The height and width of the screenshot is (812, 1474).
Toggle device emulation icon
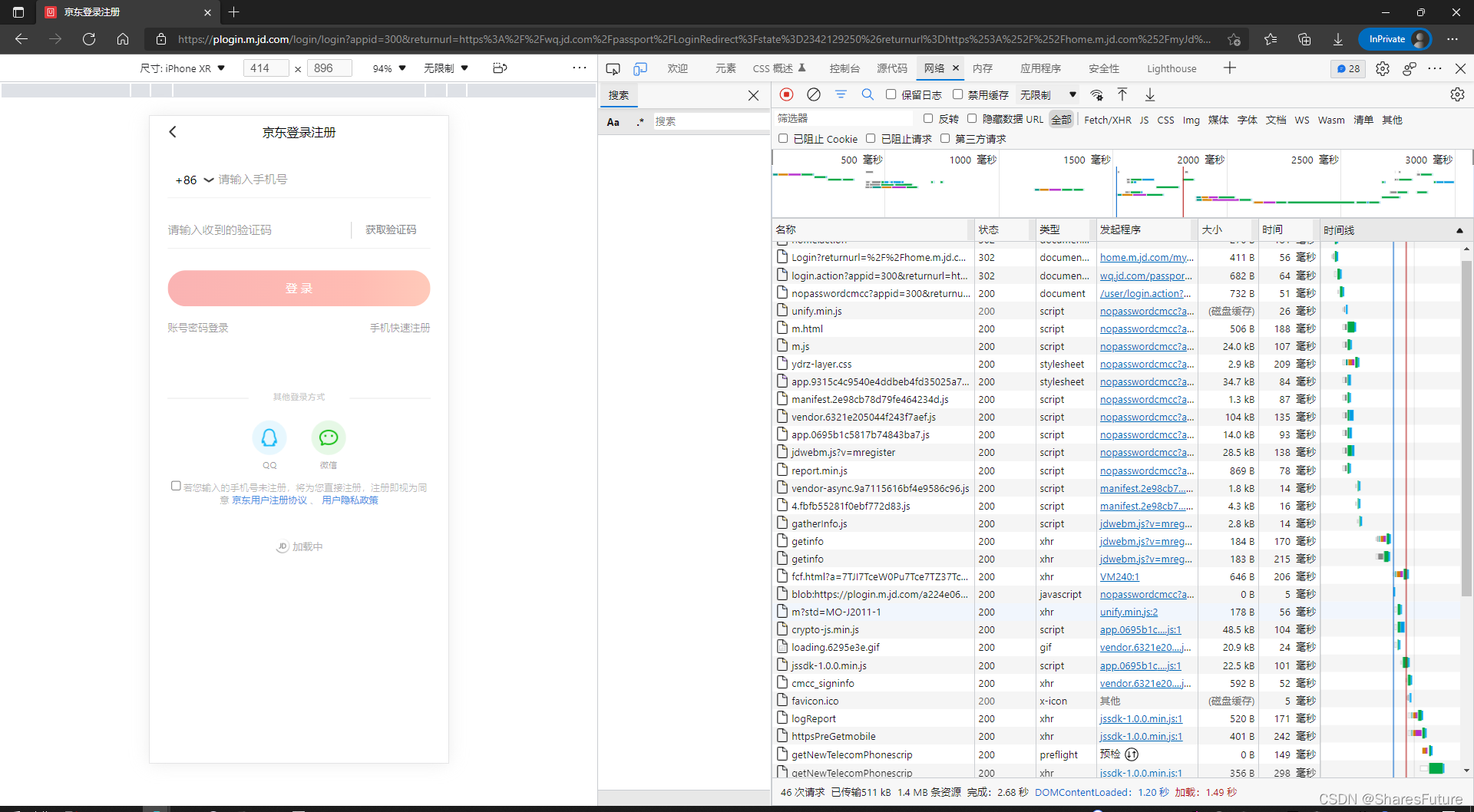point(640,68)
